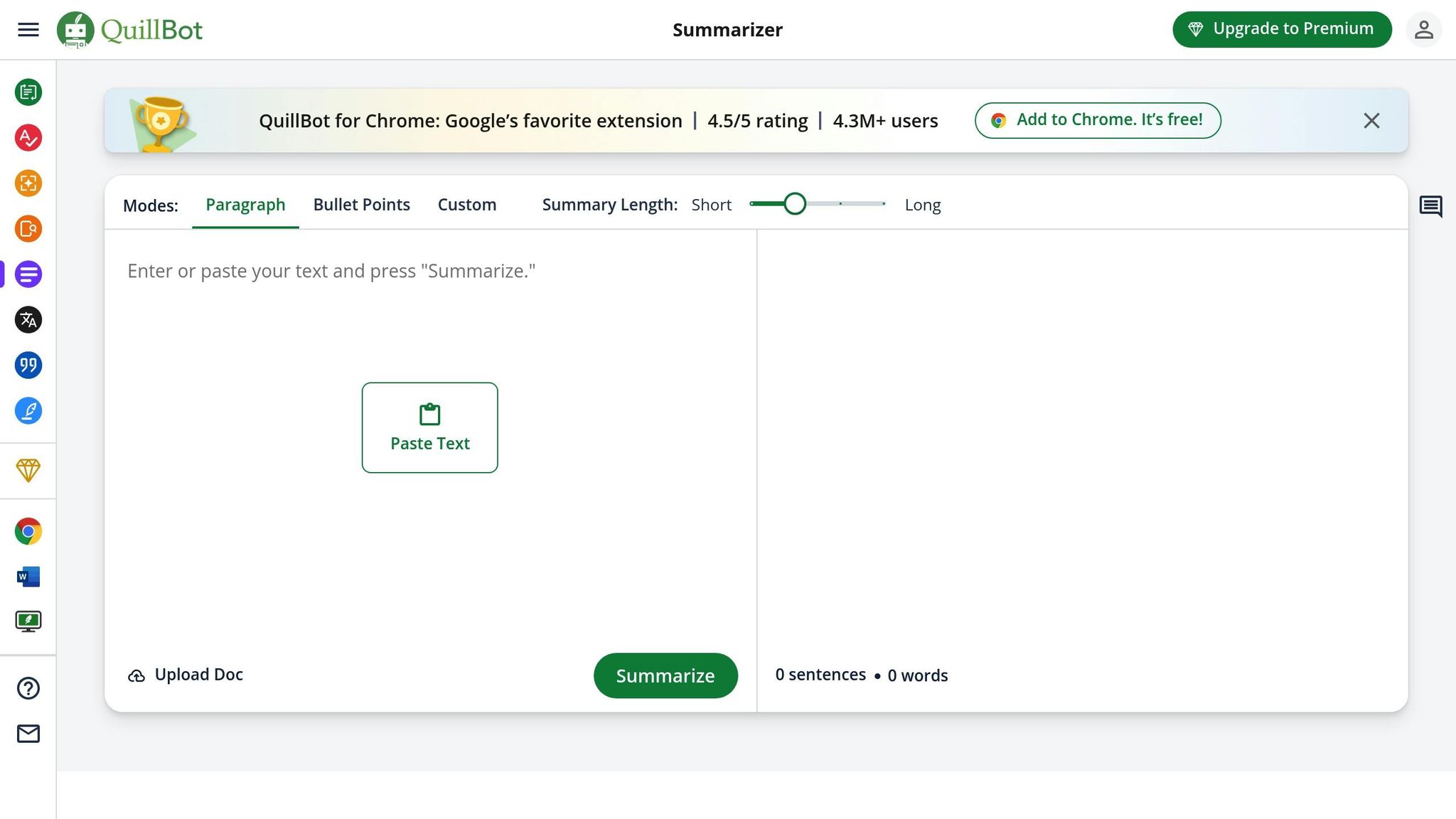Dismiss the Chrome extension banner
This screenshot has width=1456, height=819.
tap(1371, 121)
